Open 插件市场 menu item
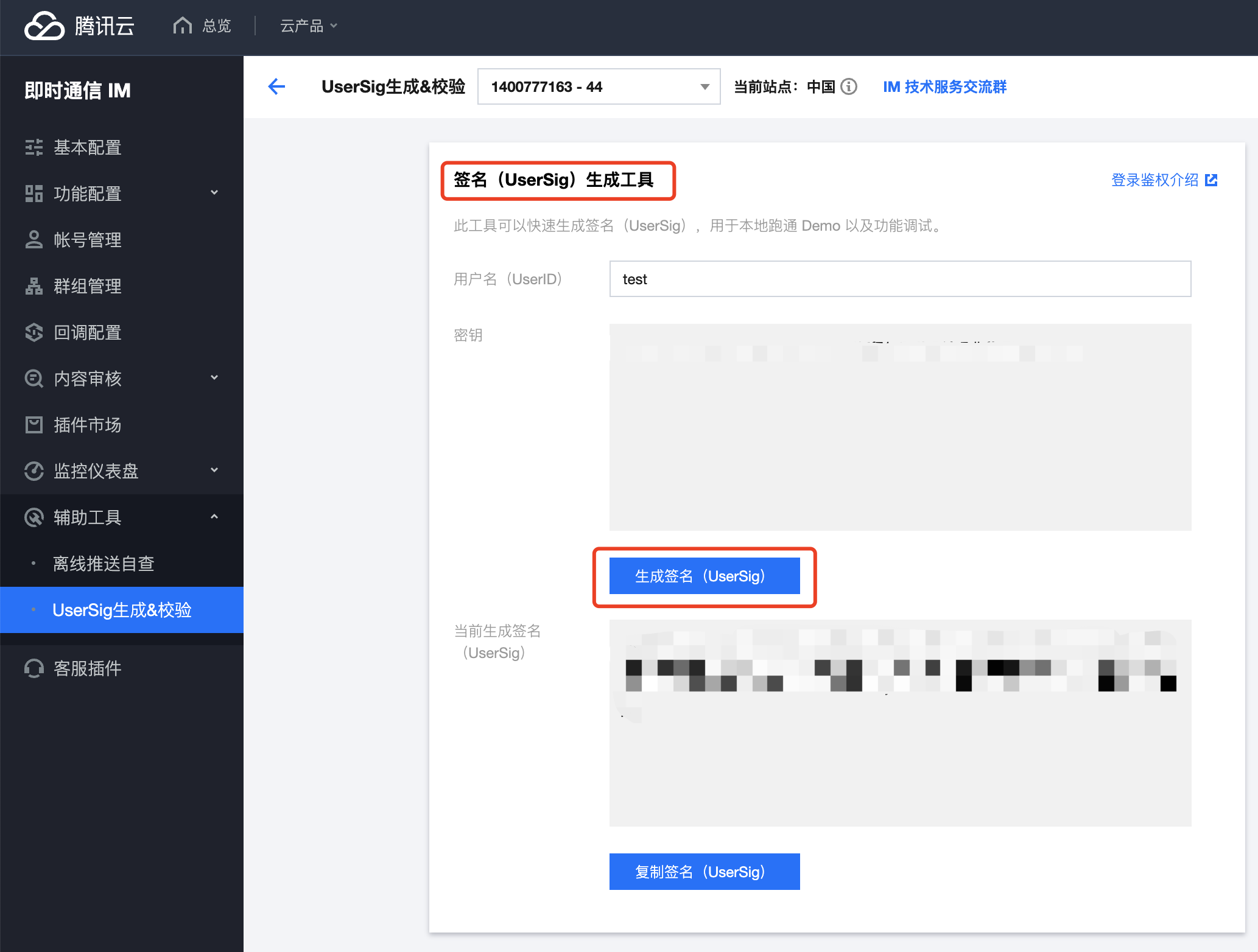1258x952 pixels. (122, 425)
